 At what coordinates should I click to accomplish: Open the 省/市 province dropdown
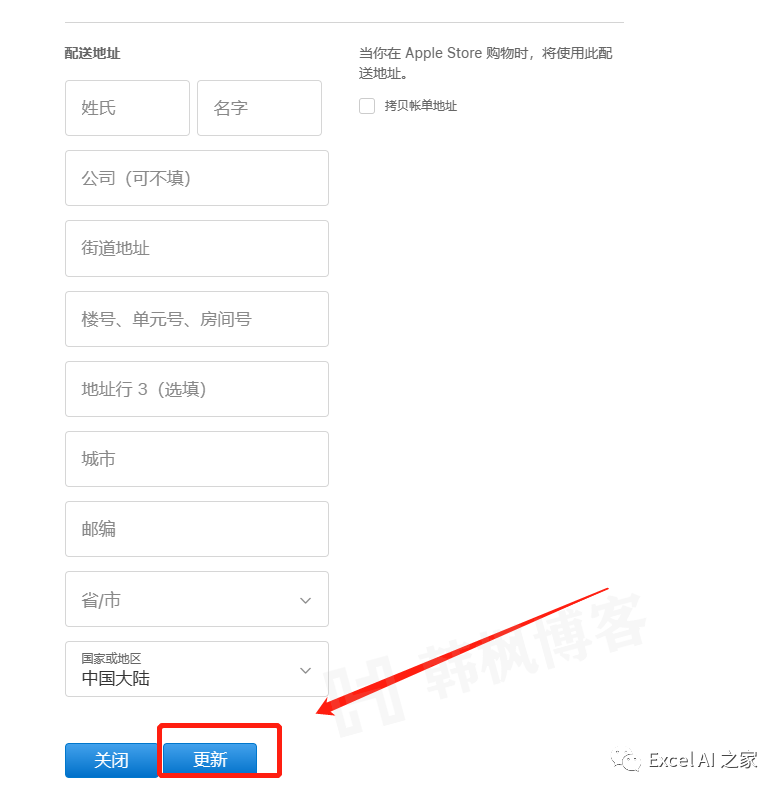pos(197,599)
